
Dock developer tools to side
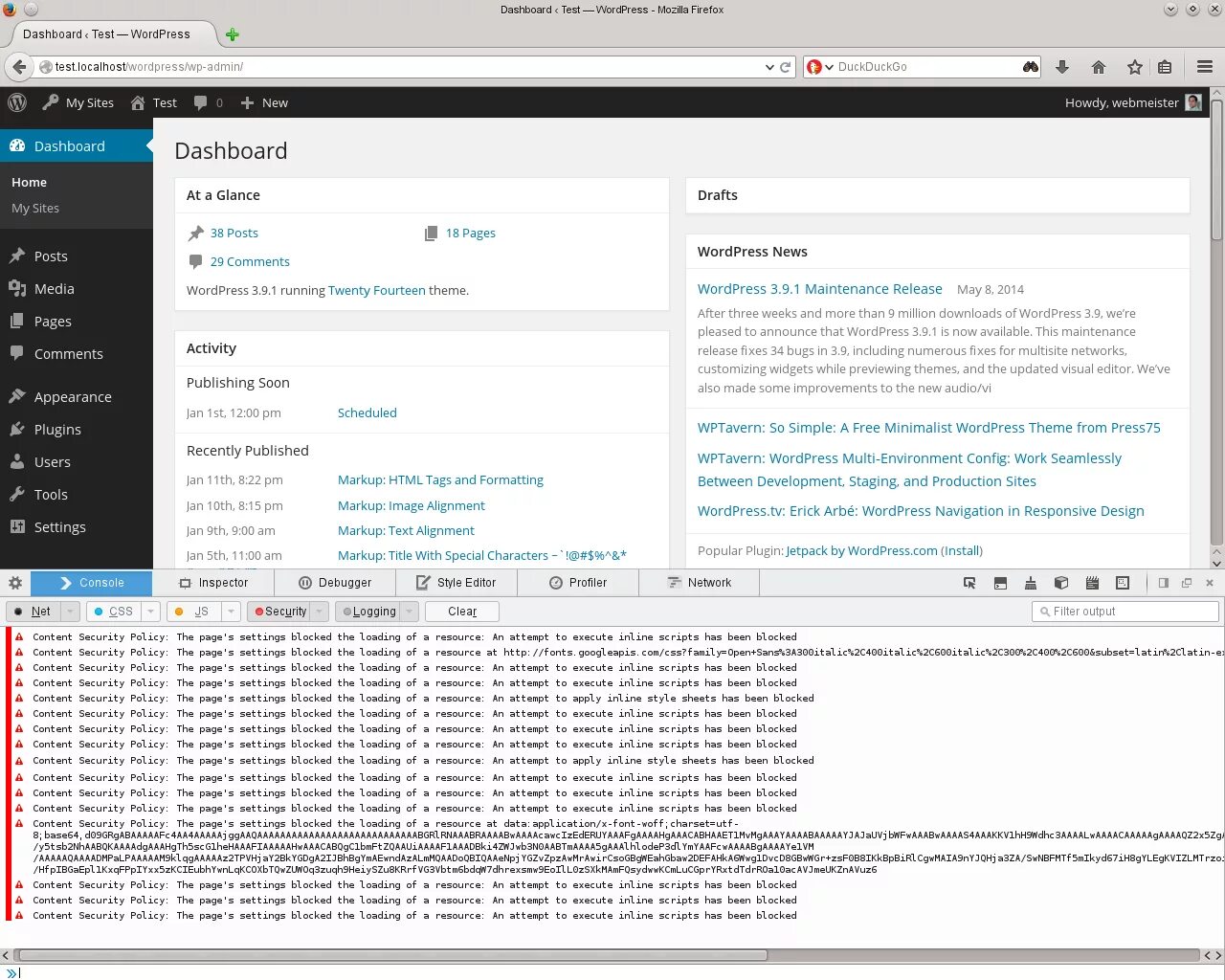1164,583
